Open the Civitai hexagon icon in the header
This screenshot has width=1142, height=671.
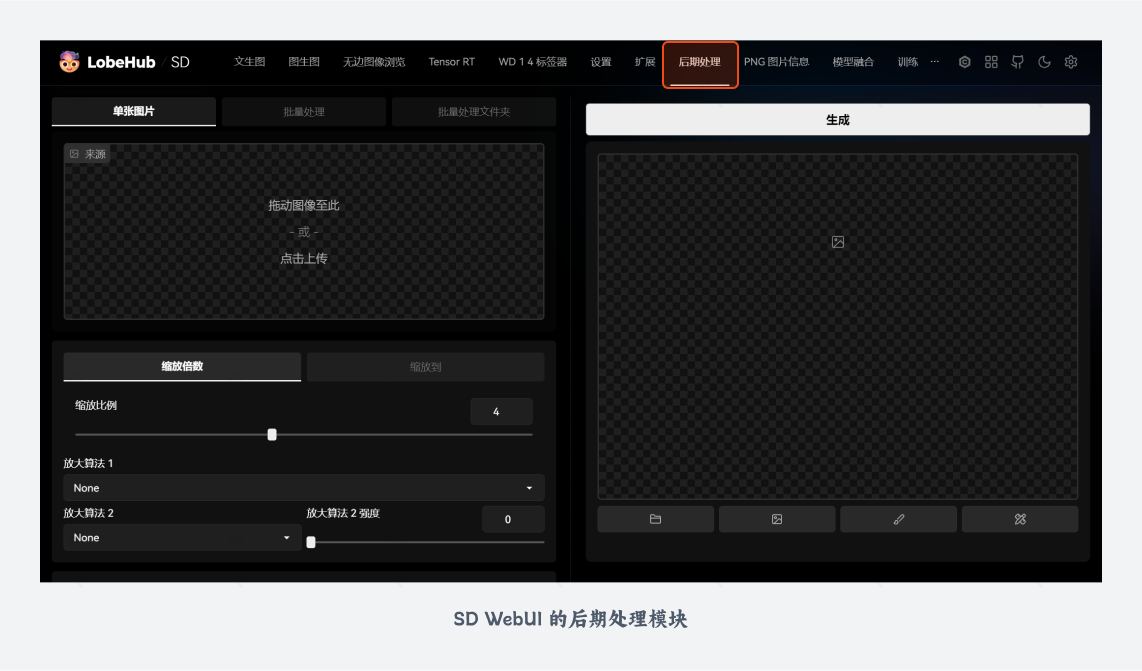coord(964,62)
